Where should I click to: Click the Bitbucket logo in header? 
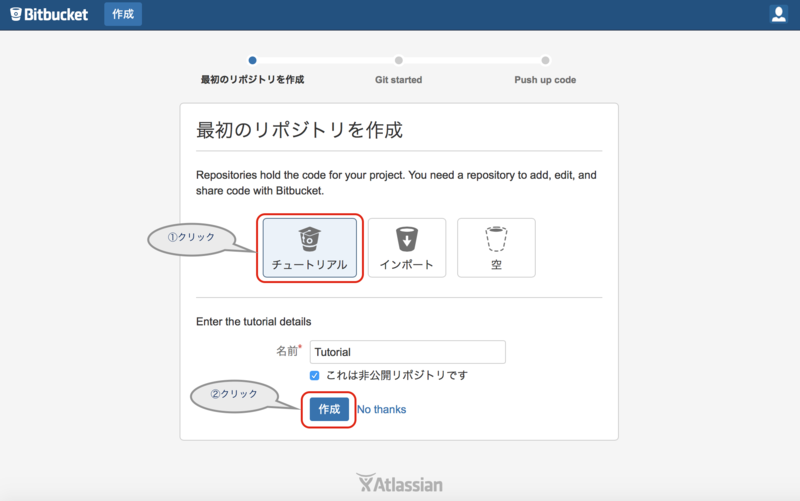click(x=49, y=14)
